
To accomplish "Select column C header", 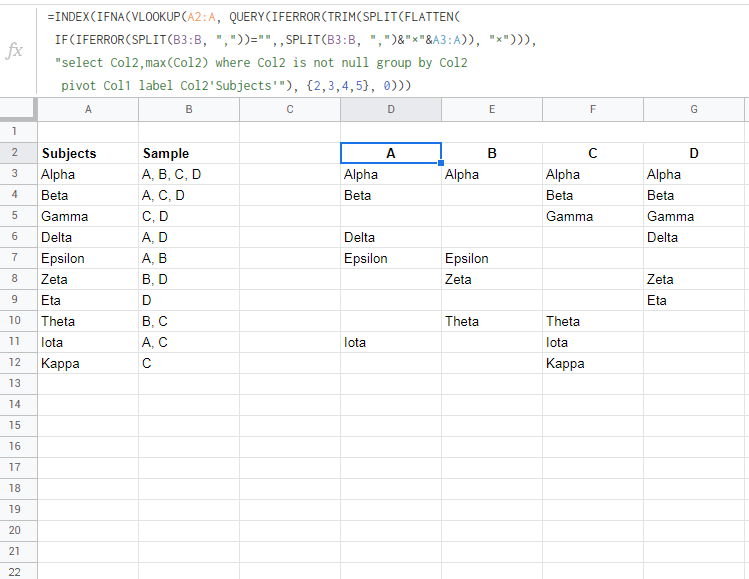I will click(x=290, y=109).
